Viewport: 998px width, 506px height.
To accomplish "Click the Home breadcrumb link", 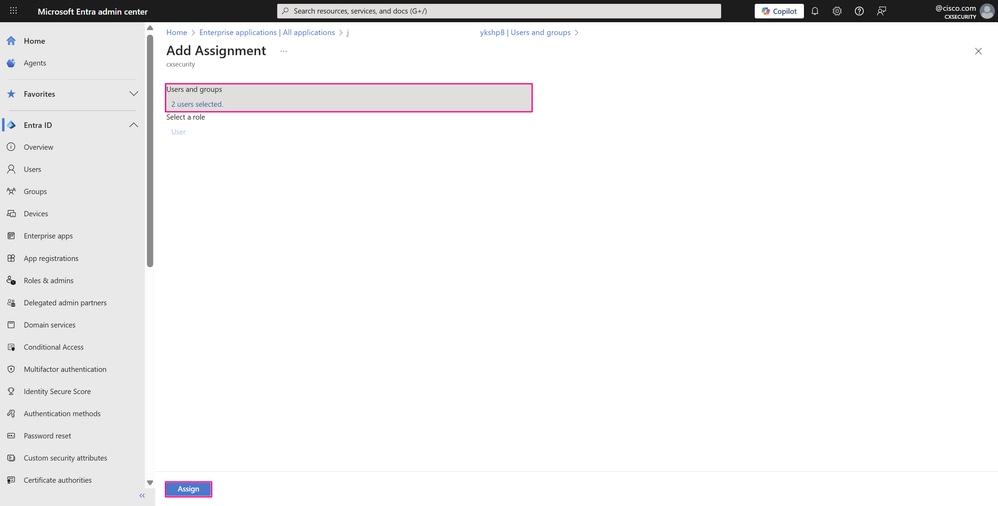I will coord(177,32).
